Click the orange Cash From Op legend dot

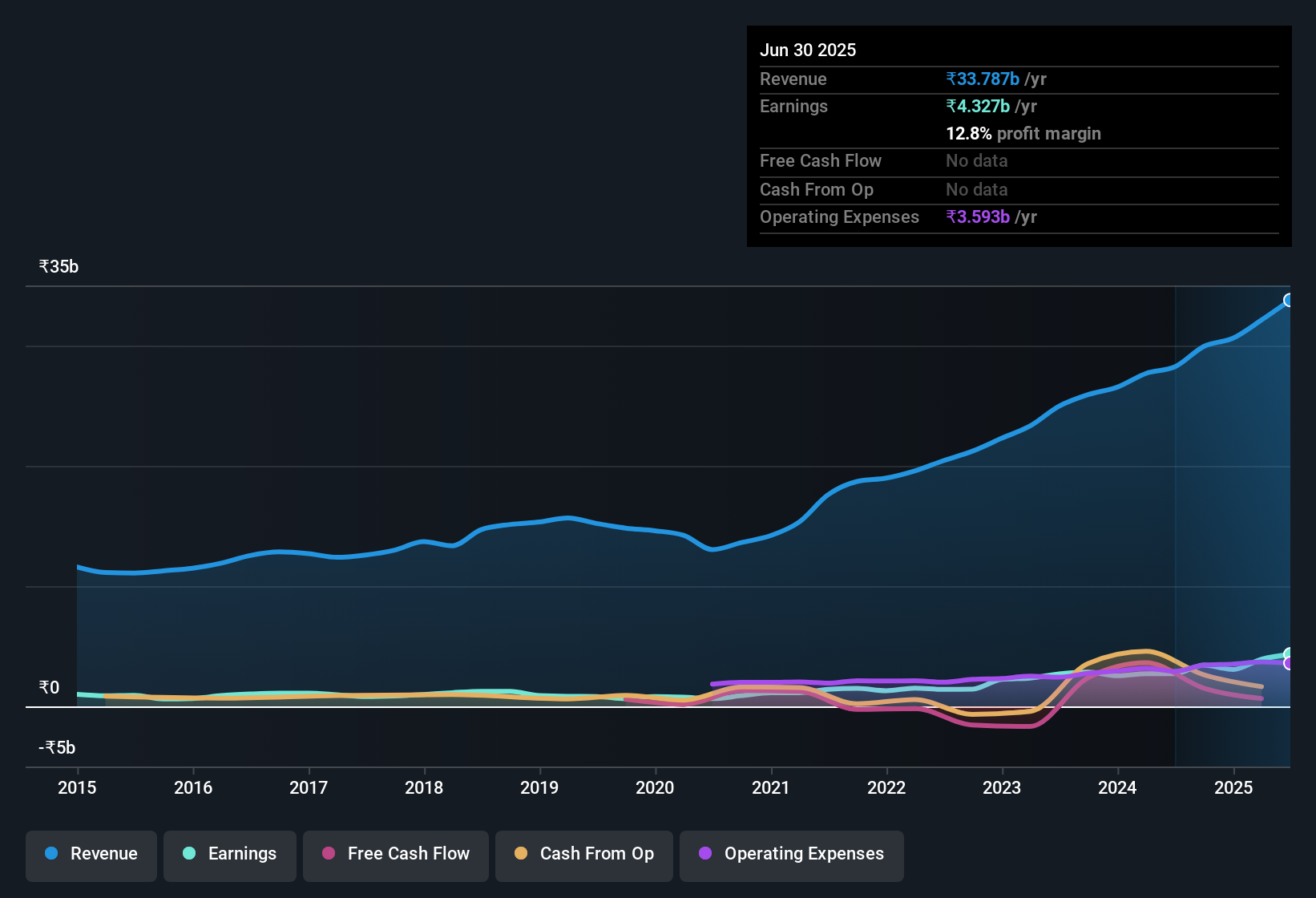[x=521, y=853]
